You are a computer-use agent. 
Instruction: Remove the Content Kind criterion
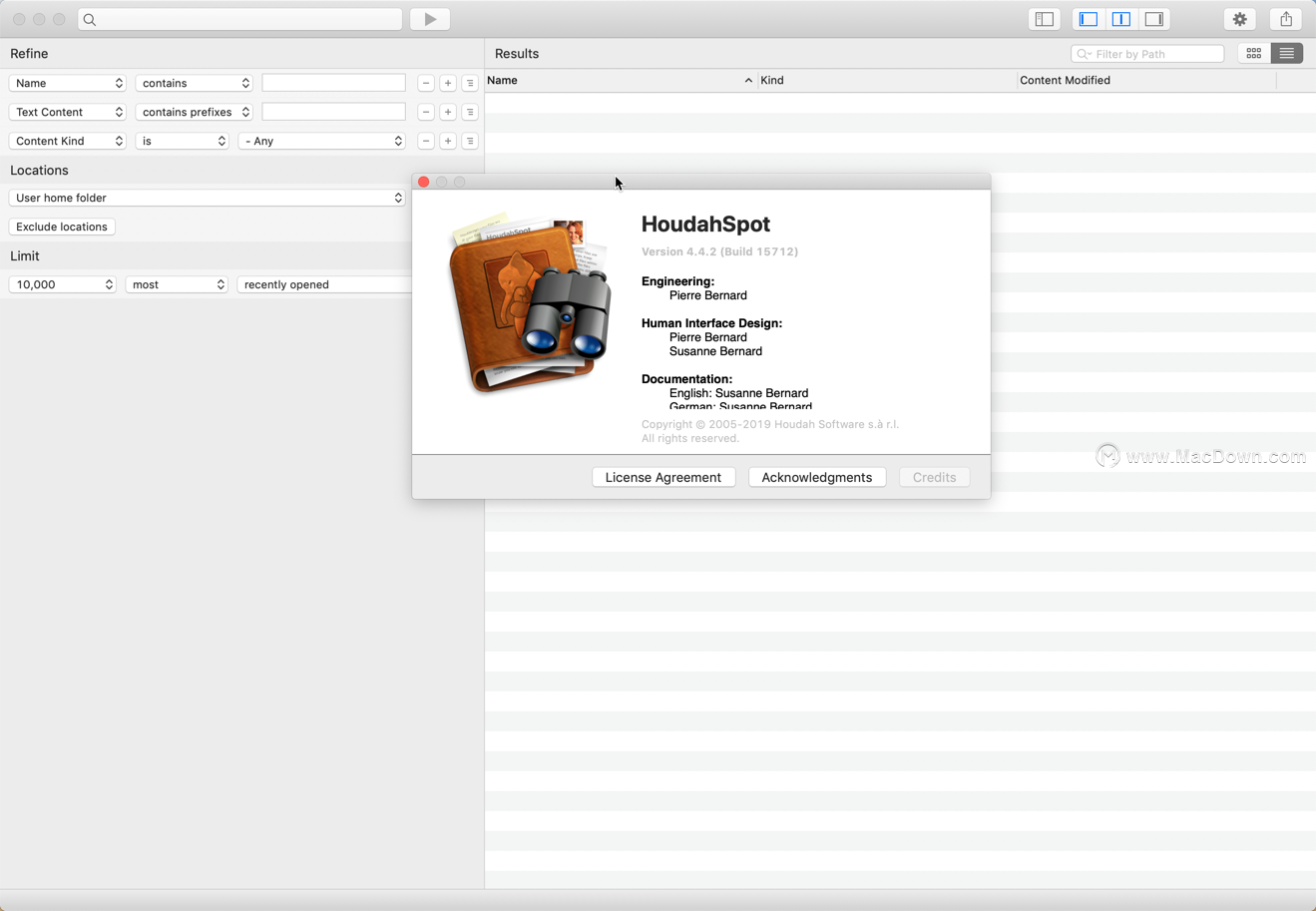(426, 141)
